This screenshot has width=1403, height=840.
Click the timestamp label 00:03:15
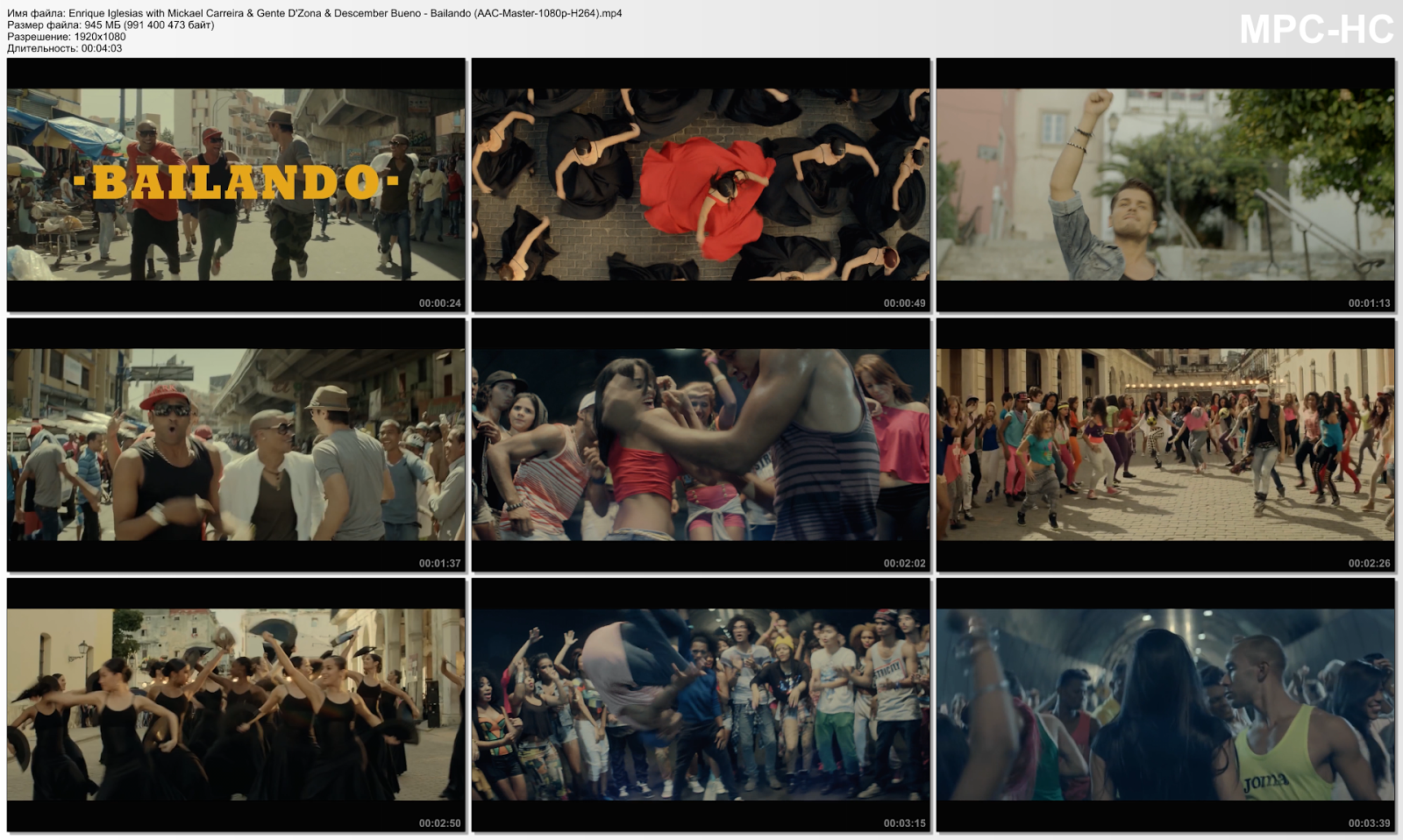(904, 823)
